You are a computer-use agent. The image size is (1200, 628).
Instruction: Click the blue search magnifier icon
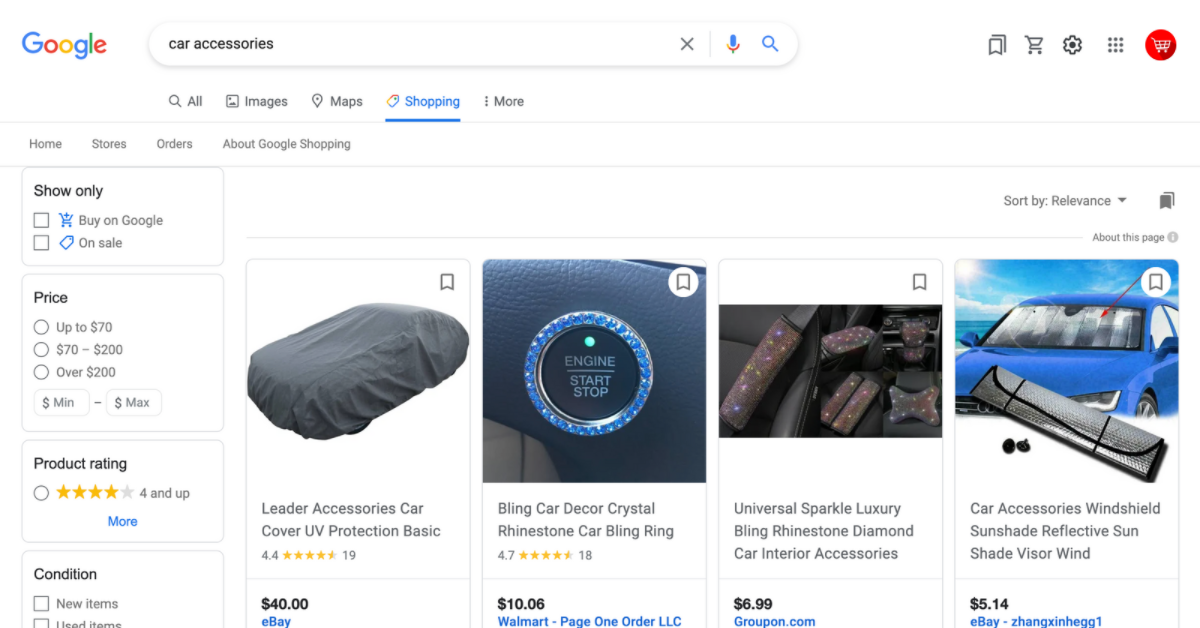pyautogui.click(x=770, y=44)
